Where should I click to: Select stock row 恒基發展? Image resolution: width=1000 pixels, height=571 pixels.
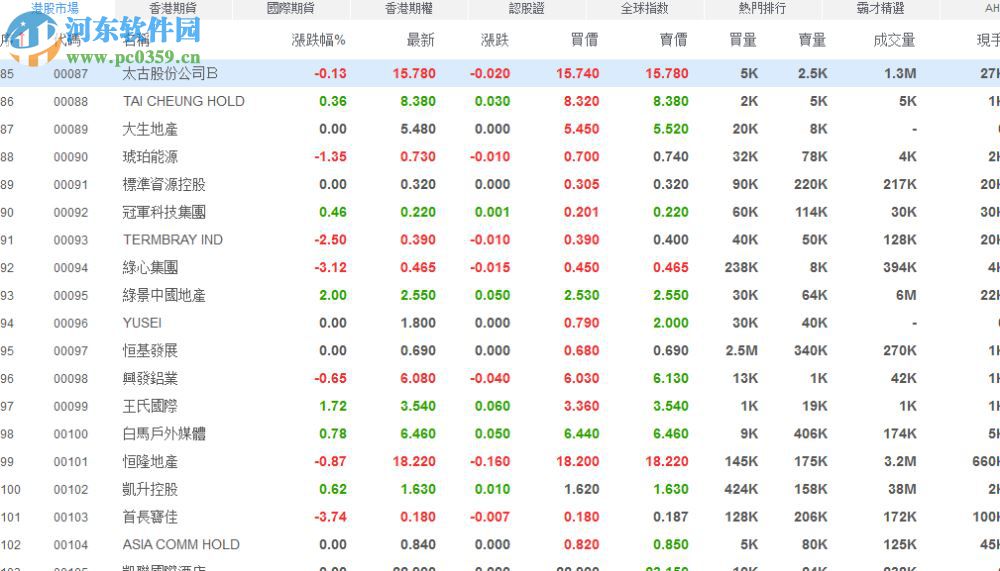pyautogui.click(x=500, y=351)
